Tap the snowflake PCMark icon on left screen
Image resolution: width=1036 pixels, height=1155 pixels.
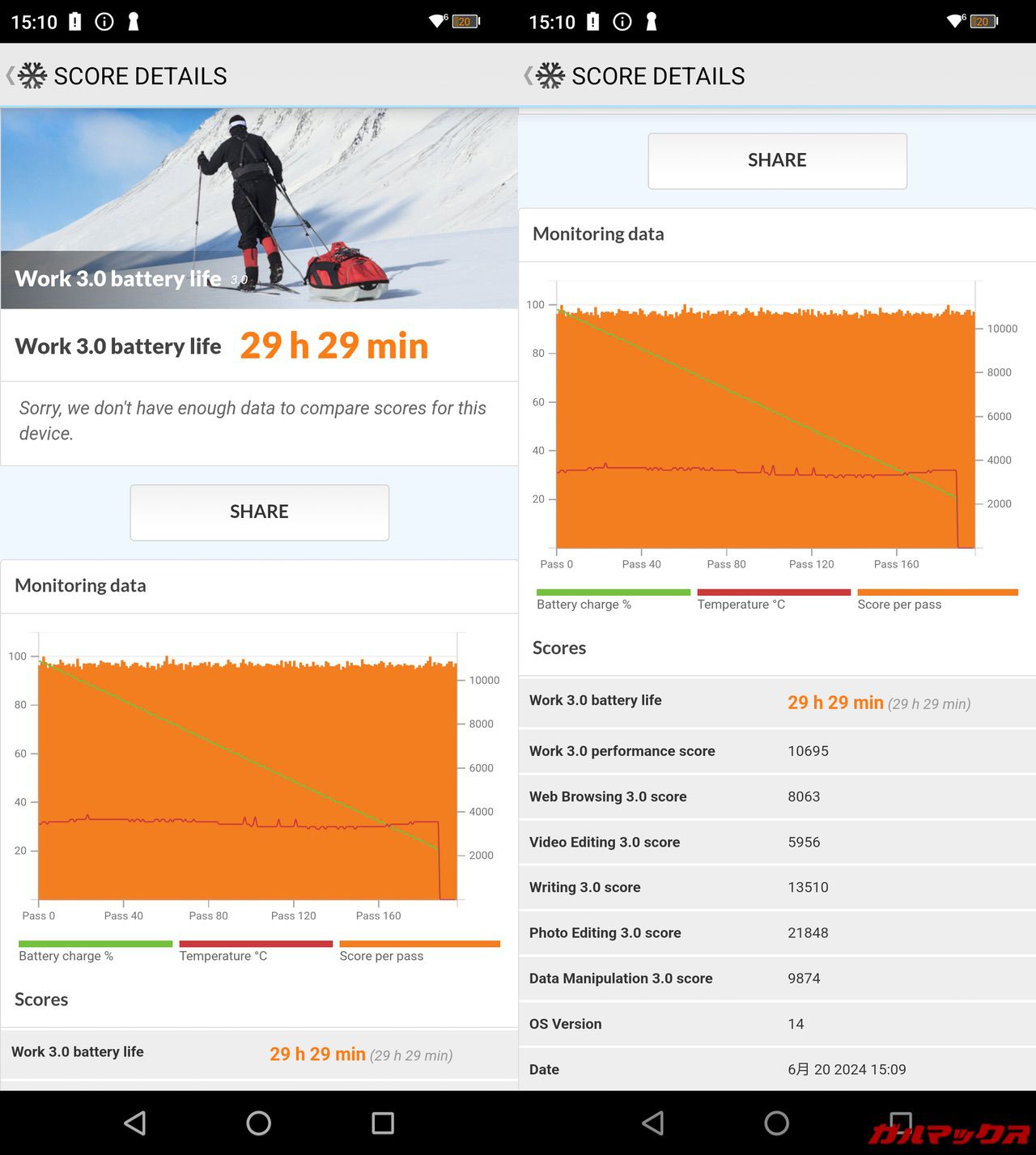(x=32, y=75)
